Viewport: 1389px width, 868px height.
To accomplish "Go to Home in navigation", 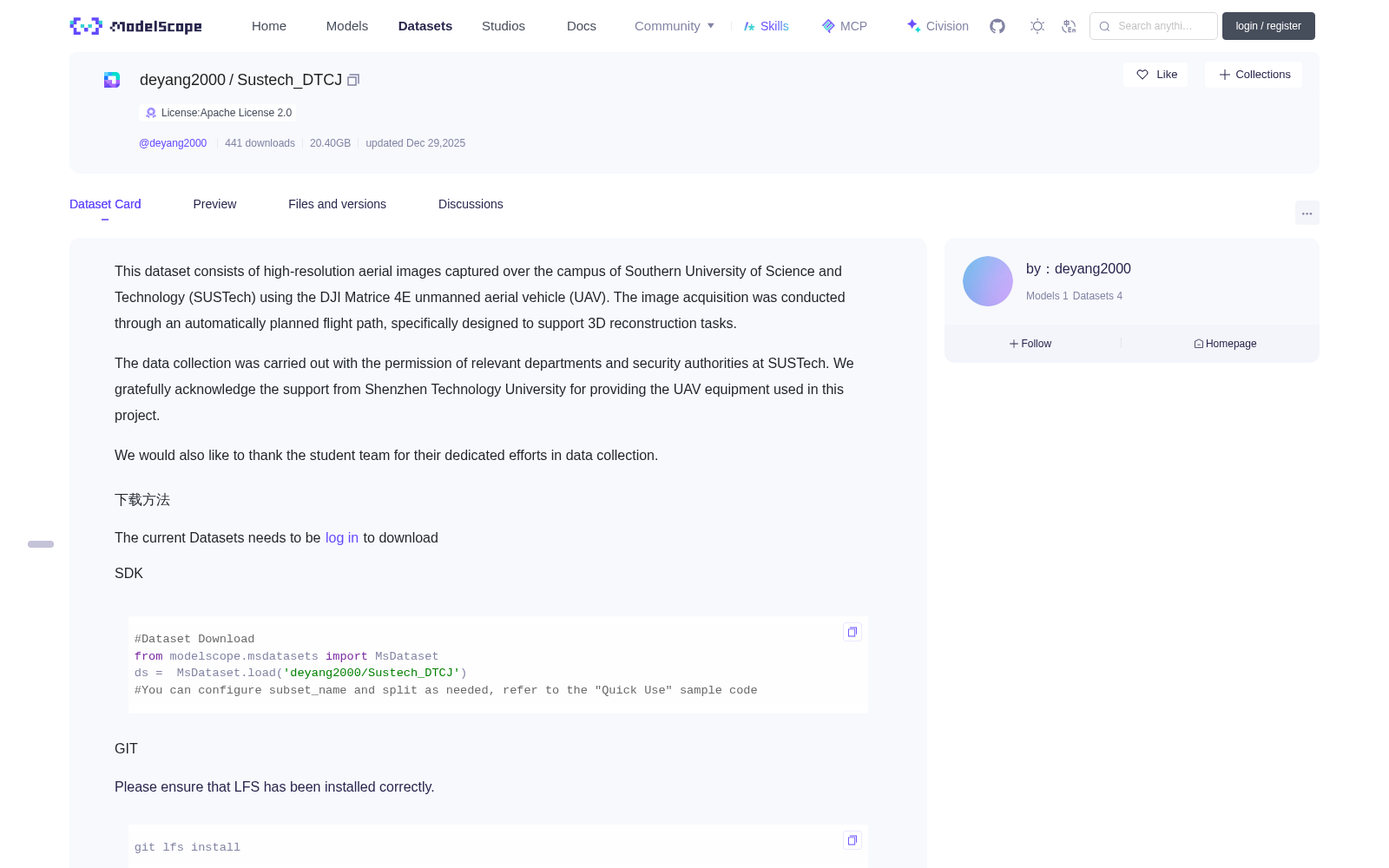I will coord(269,26).
